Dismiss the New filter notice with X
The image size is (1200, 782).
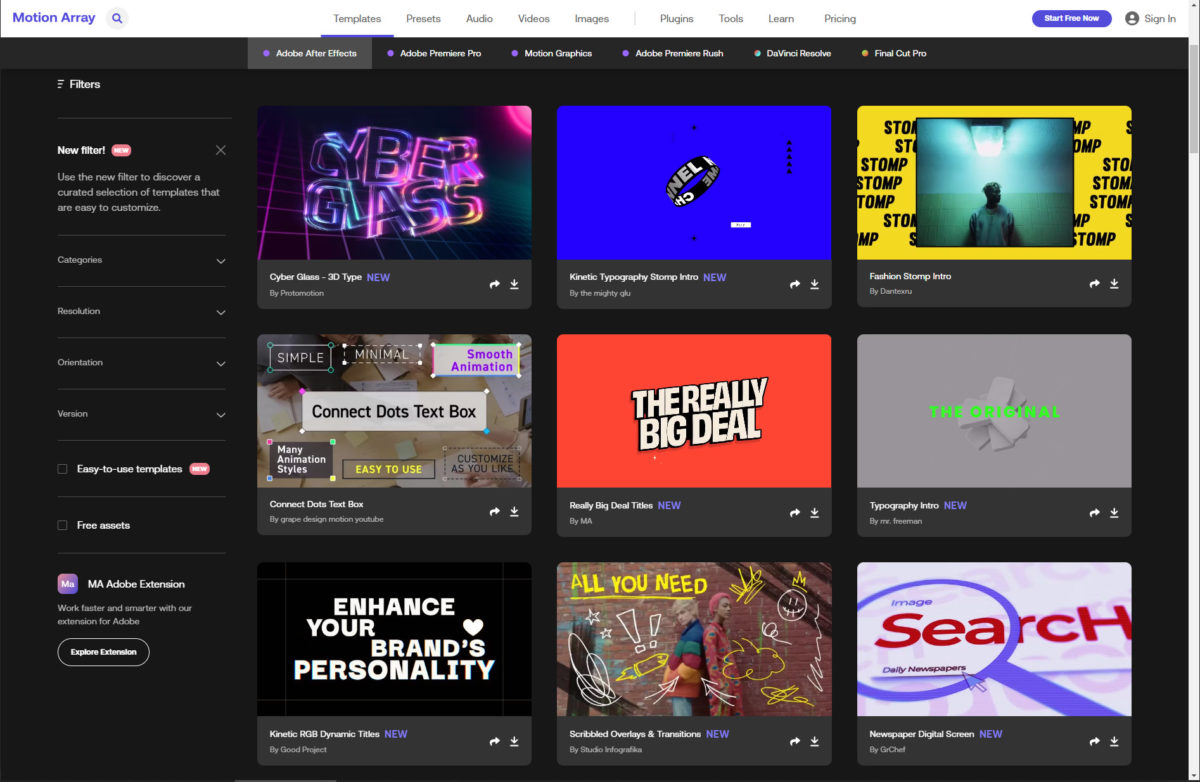(x=221, y=150)
